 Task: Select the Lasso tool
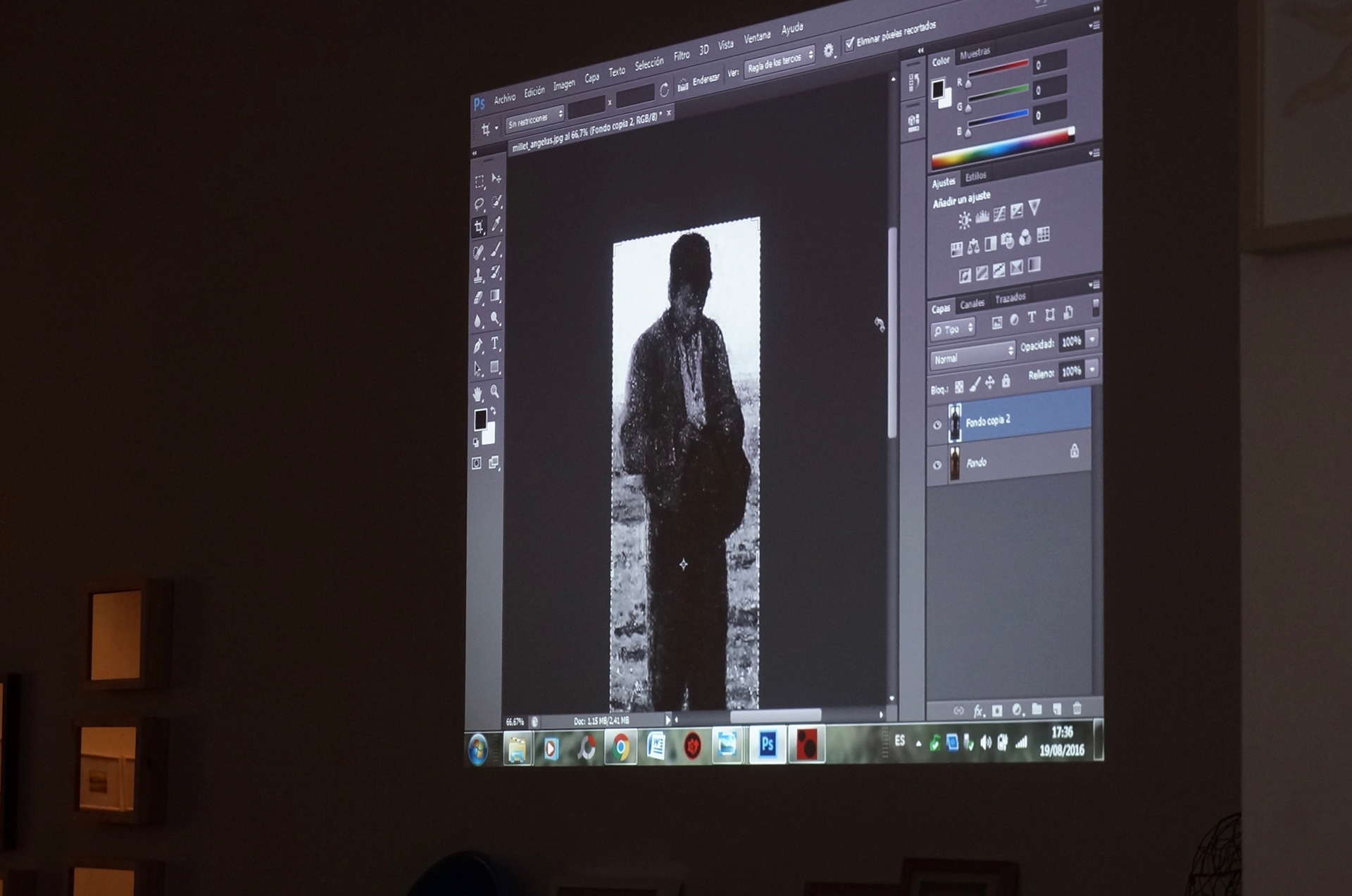point(480,204)
